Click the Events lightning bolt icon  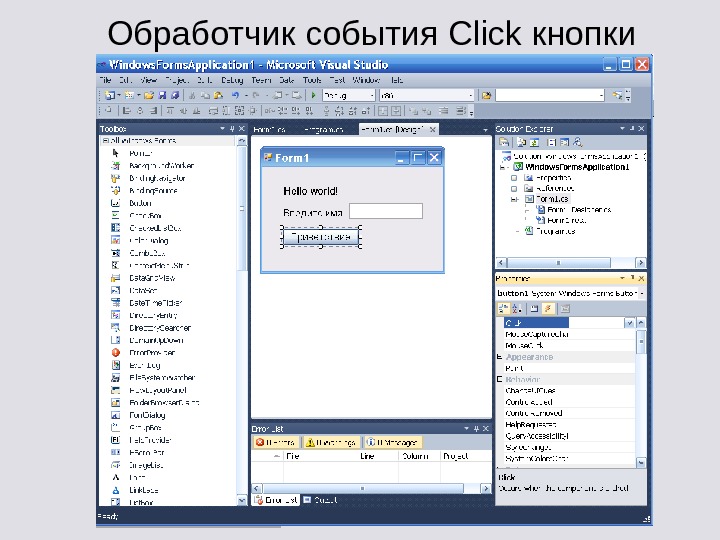[548, 309]
